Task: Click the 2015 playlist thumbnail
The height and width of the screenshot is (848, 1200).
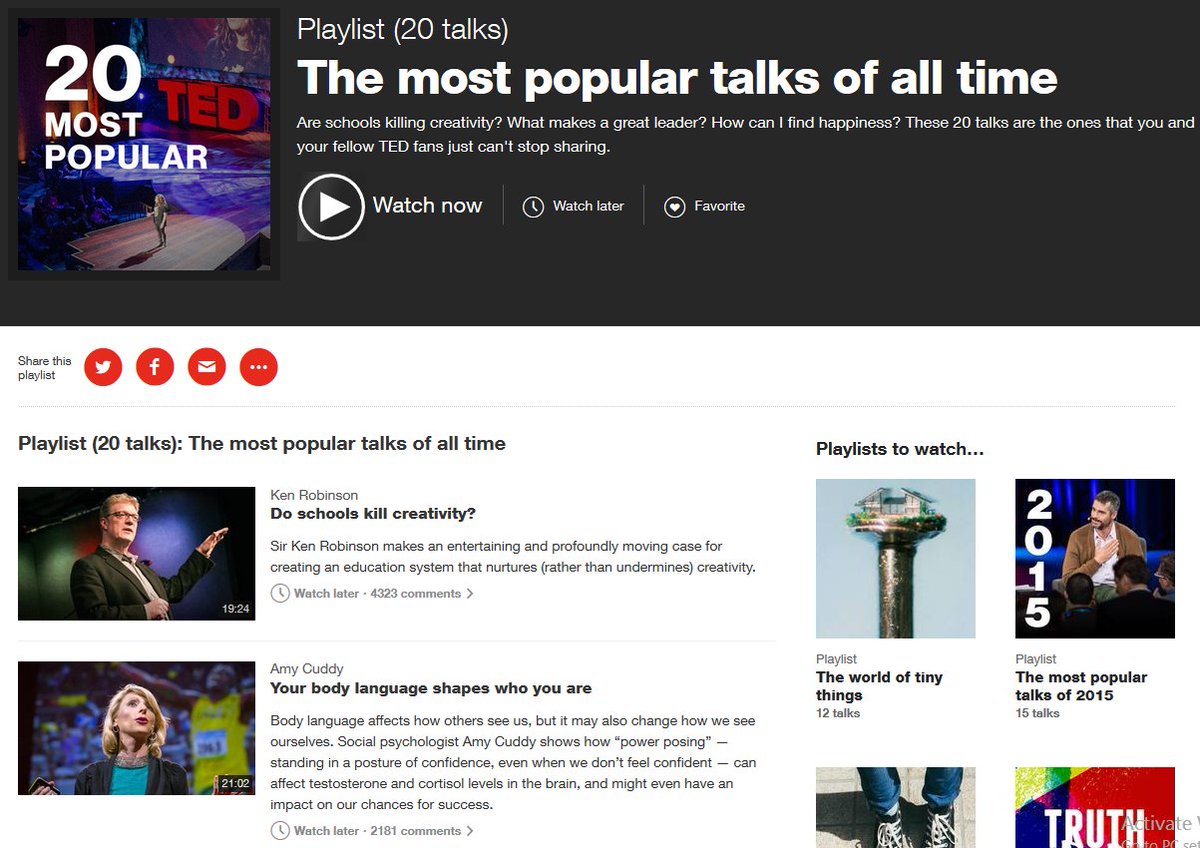Action: click(1095, 558)
